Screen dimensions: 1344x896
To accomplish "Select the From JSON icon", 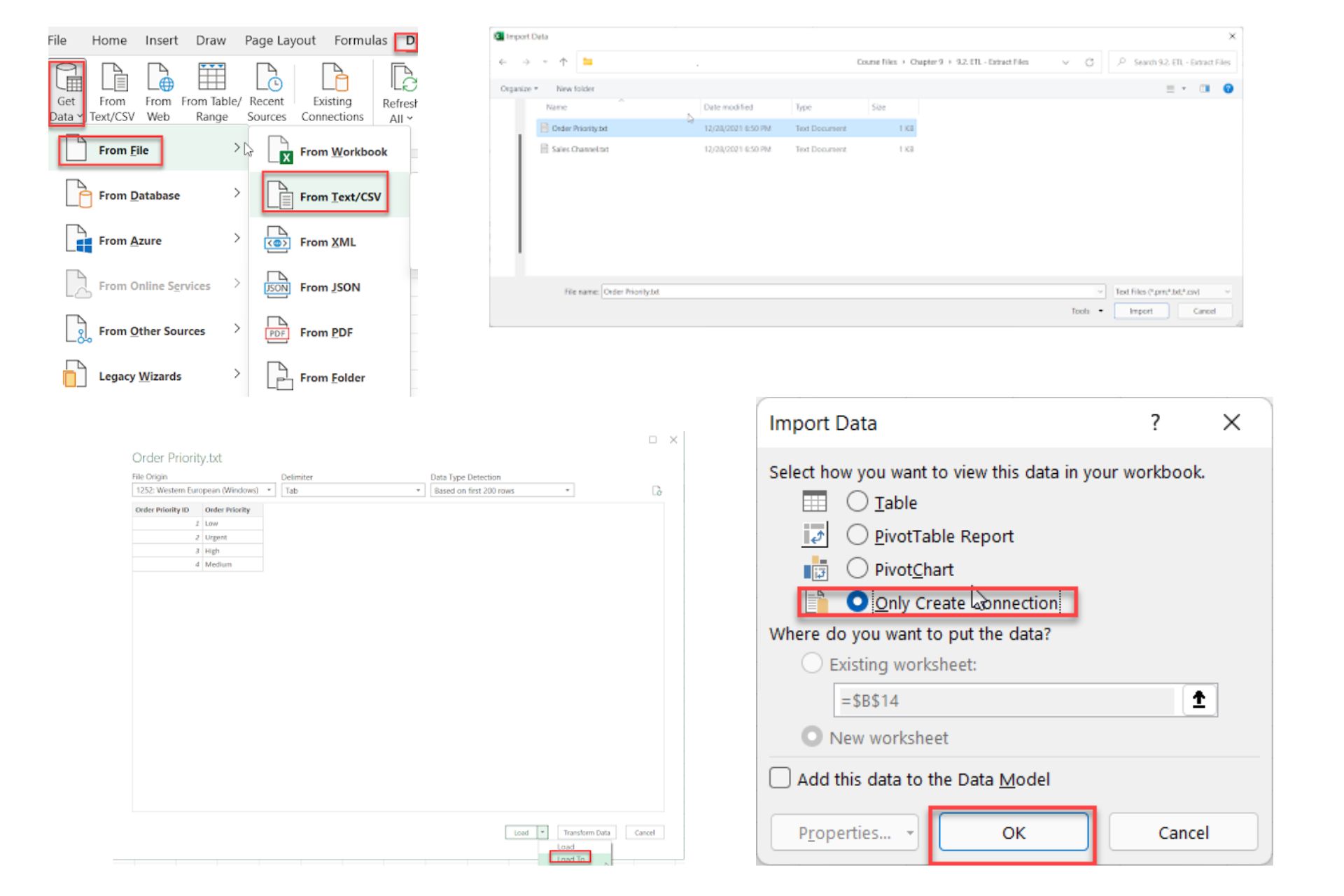I will coord(278,287).
